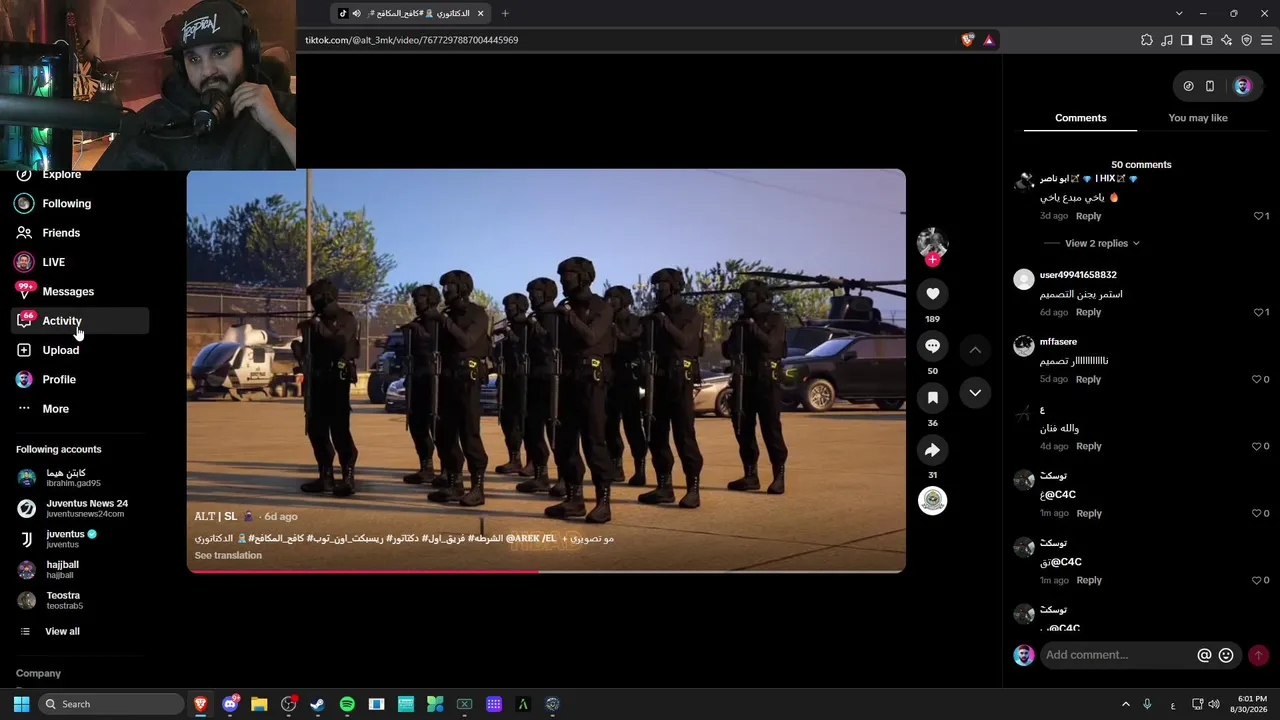Open the browser Extensions puzzle icon
Screen dimensions: 1280x720
[x=1146, y=40]
